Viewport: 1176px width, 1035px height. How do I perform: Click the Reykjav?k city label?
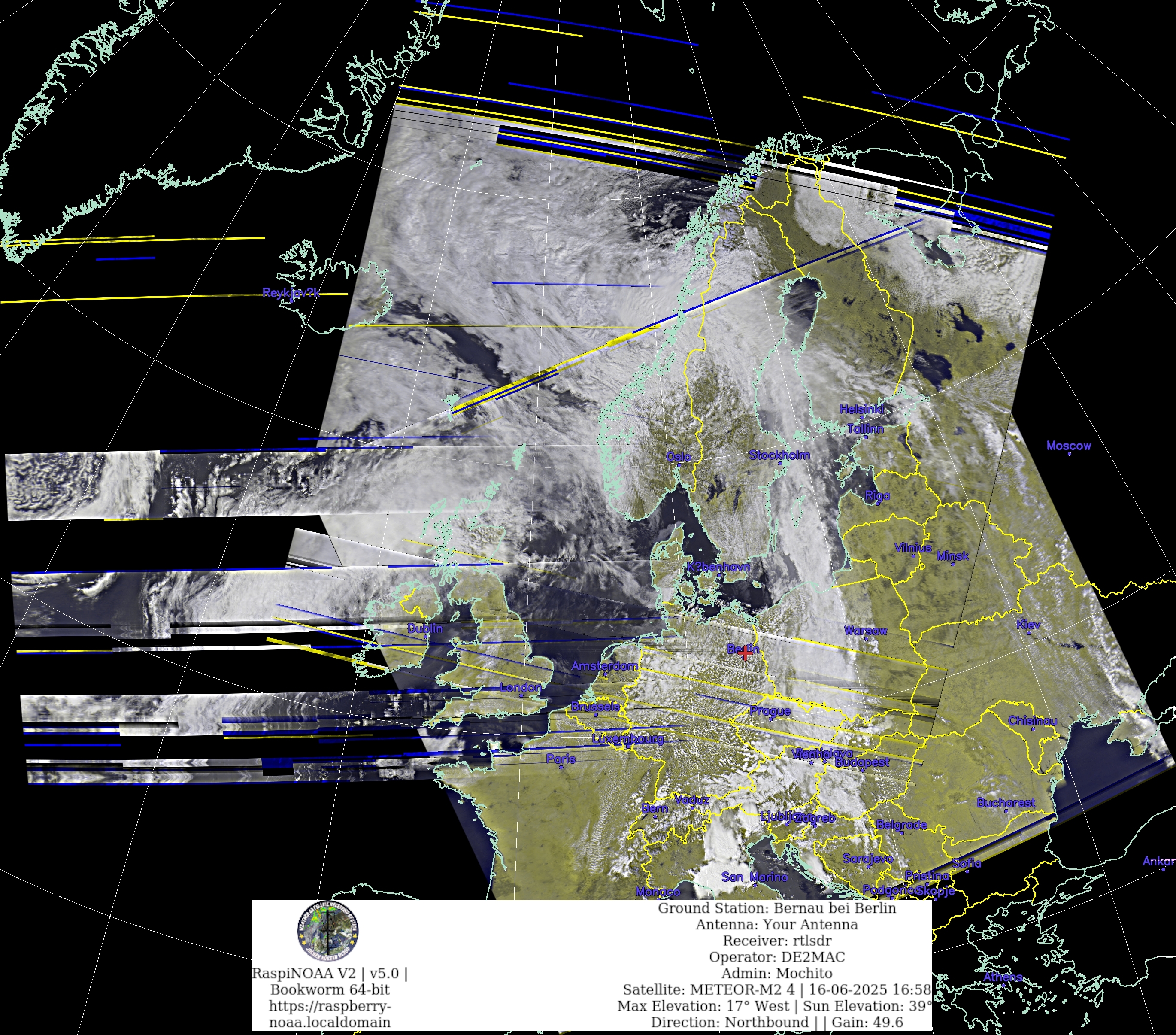coord(291,293)
